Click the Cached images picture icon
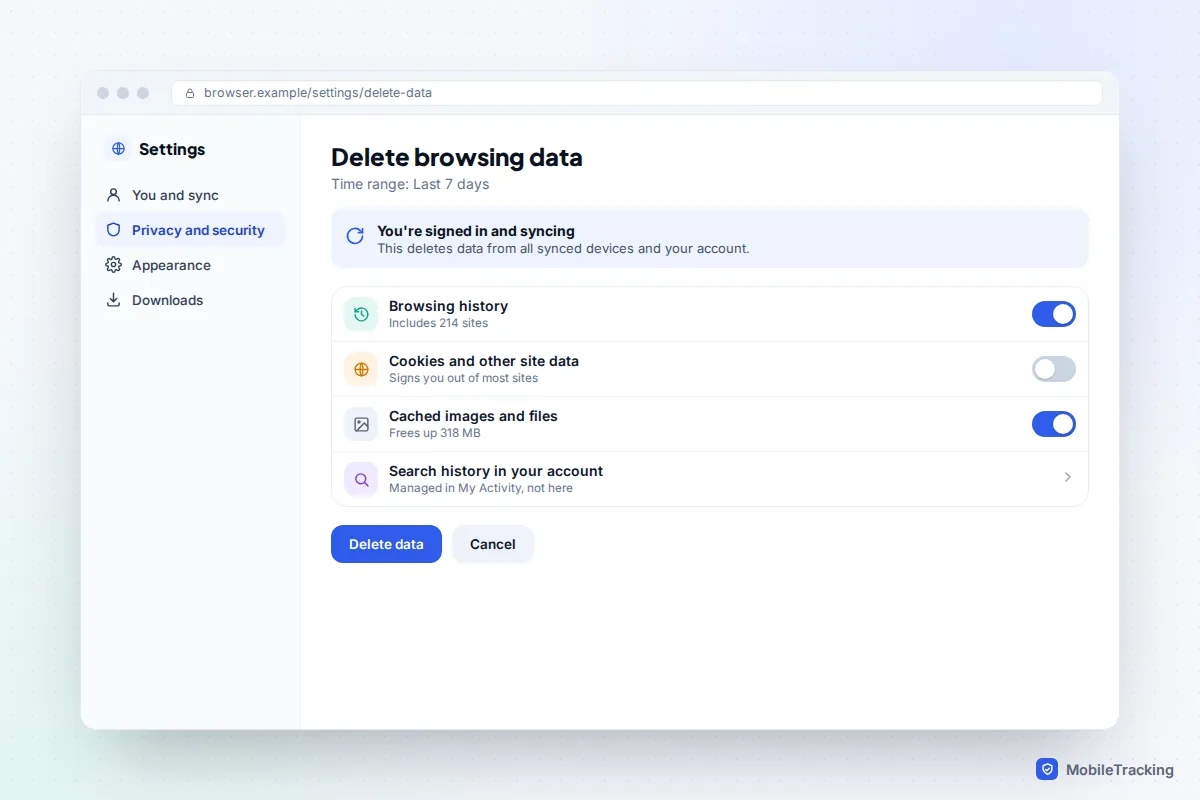This screenshot has height=800, width=1200. tap(361, 424)
